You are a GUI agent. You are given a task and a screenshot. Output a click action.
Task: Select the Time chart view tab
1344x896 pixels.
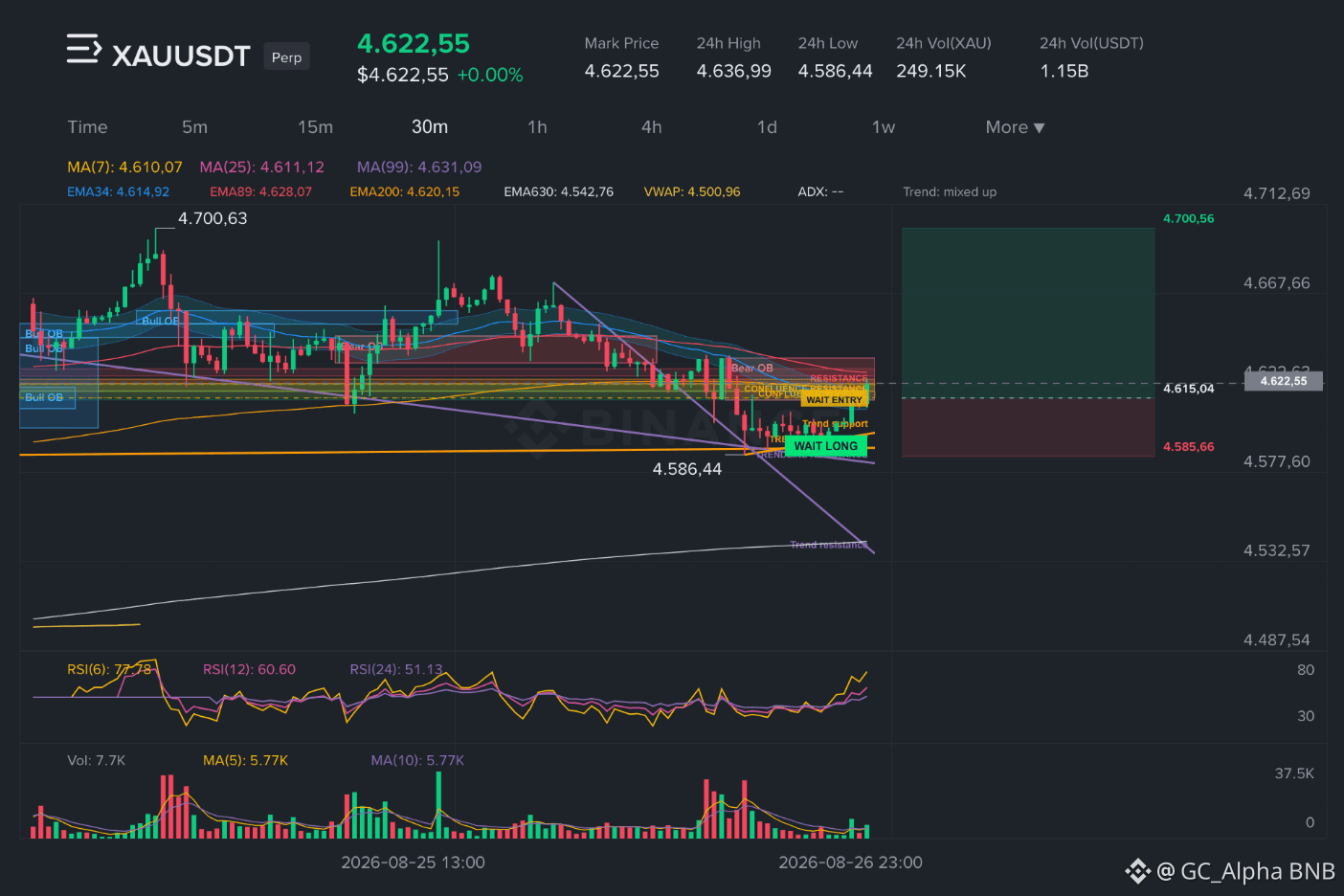coord(87,127)
